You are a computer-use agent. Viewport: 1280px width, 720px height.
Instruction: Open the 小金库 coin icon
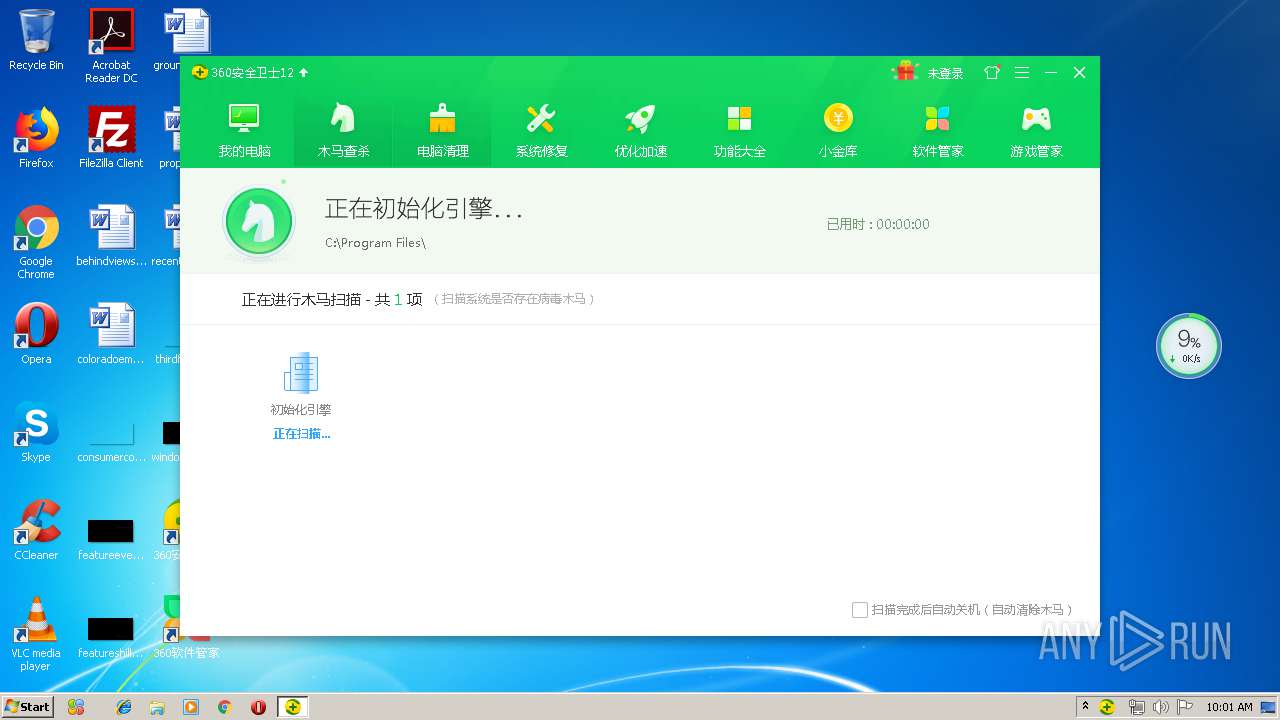coord(838,131)
